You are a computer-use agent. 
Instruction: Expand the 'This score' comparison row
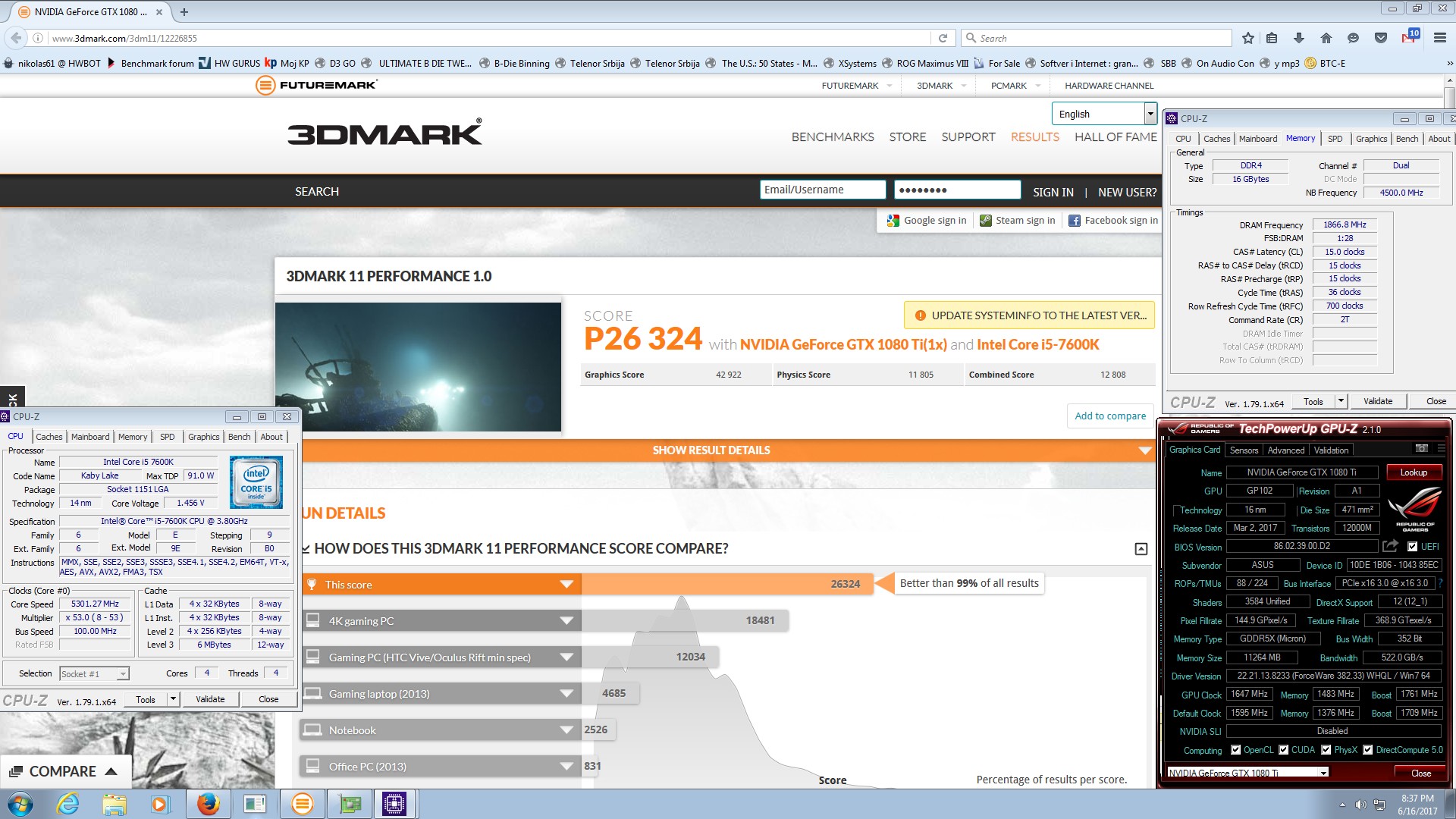tap(566, 585)
